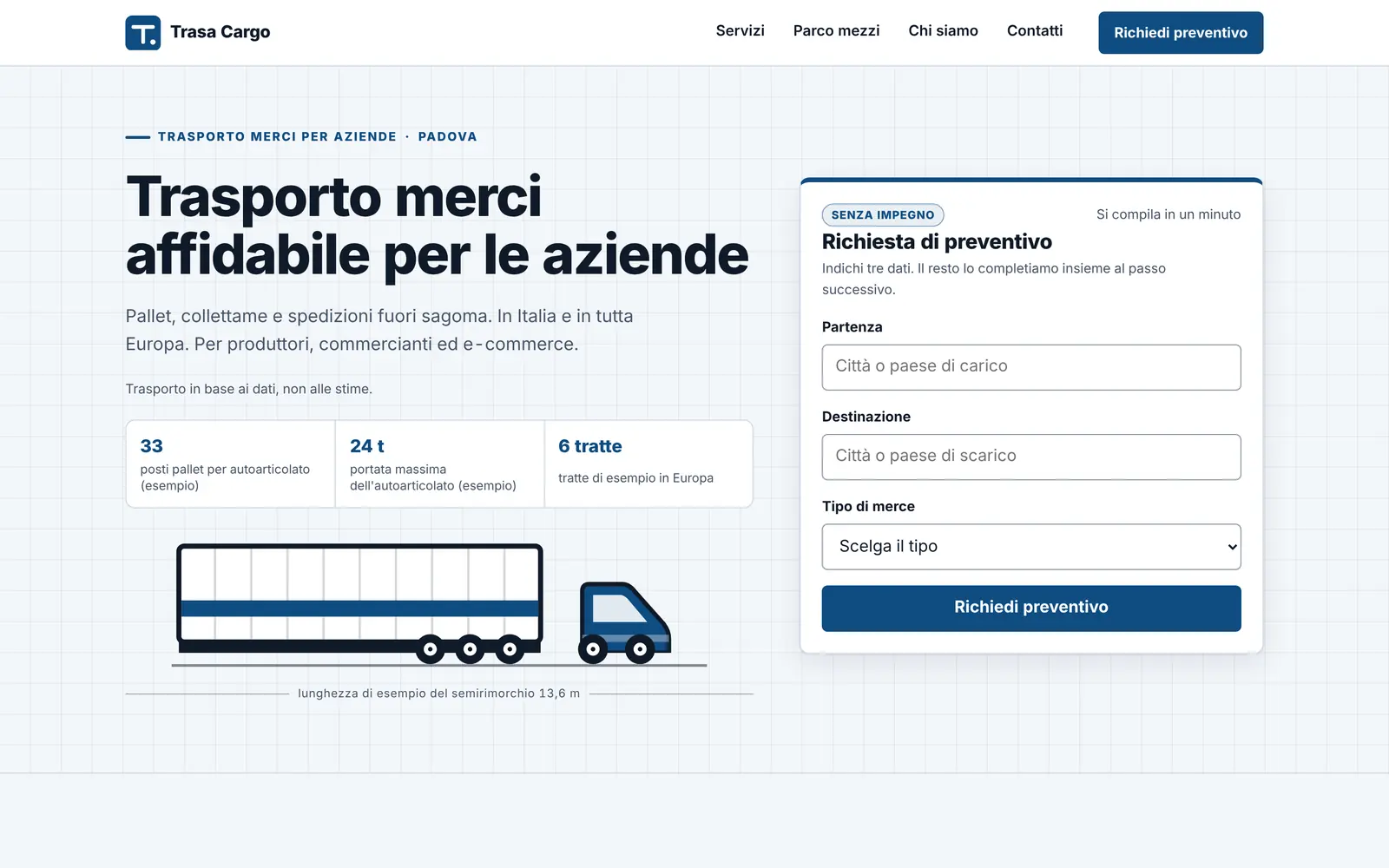
Task: Click the semirimorchio 13,6 m caption
Action: 439,694
